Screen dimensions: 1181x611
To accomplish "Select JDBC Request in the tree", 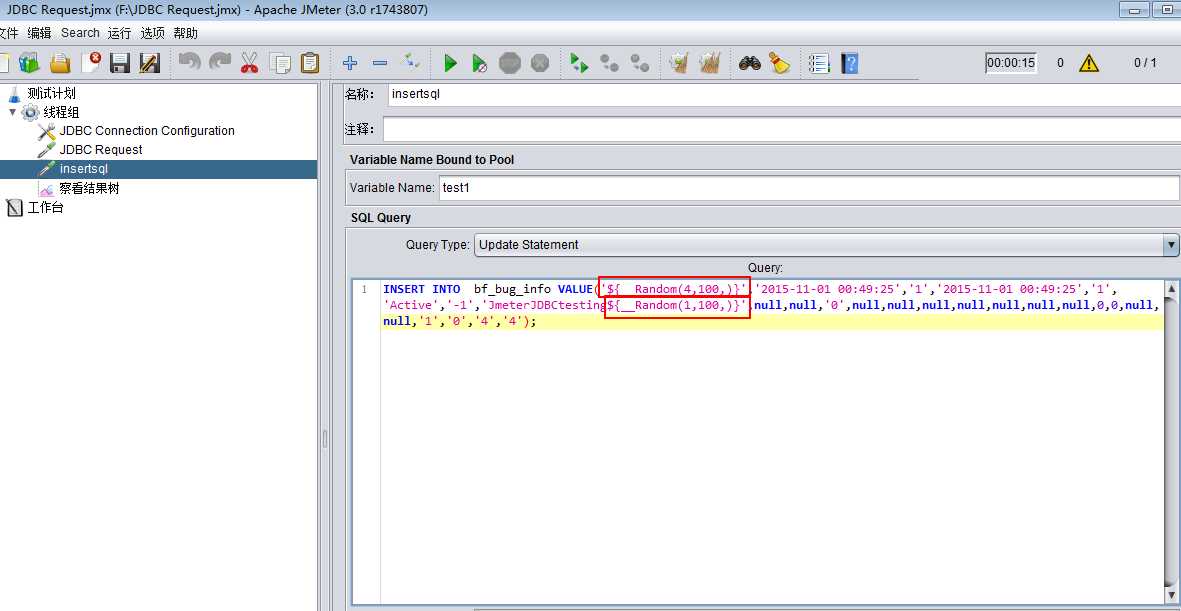I will [101, 150].
